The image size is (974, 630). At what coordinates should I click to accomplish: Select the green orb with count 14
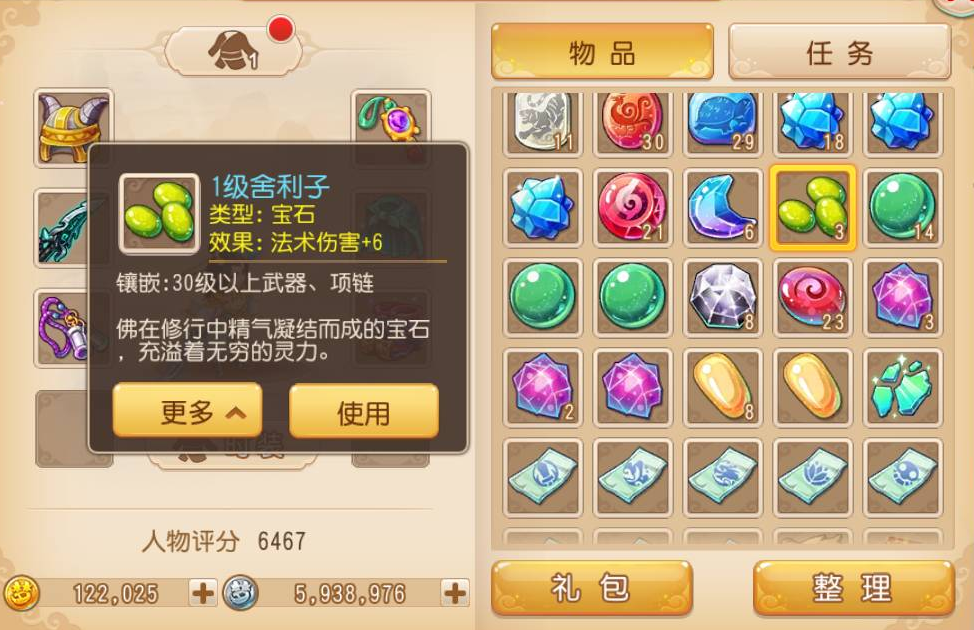pyautogui.click(x=903, y=208)
